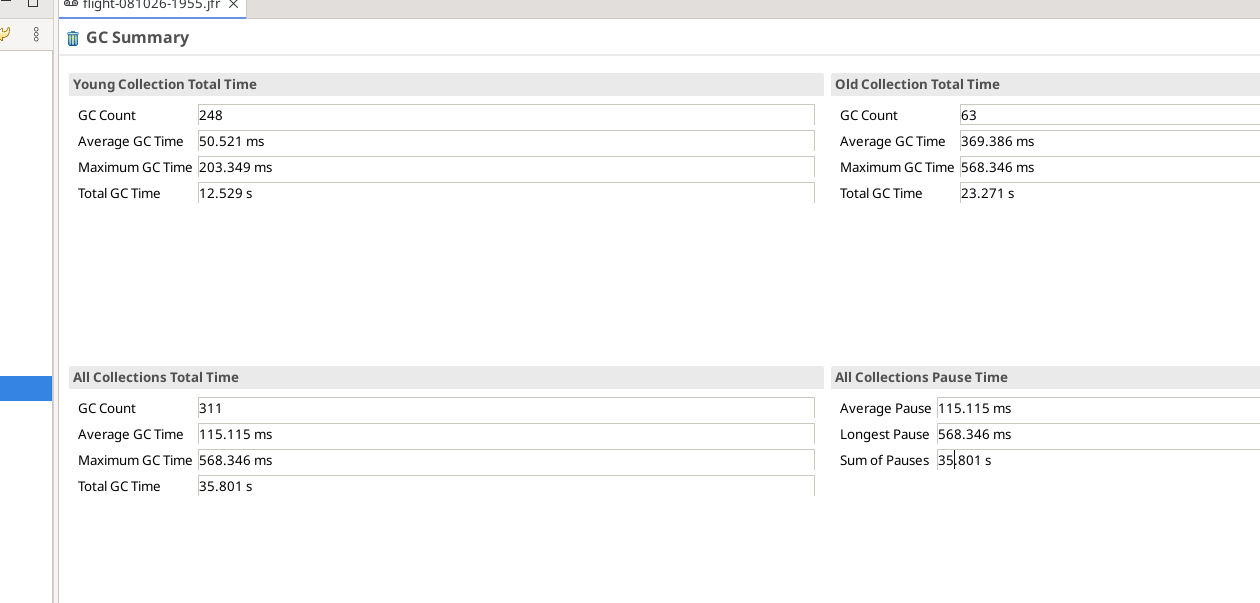Image resolution: width=1260 pixels, height=603 pixels.
Task: Click the Average GC Time label under Old Collection
Action: (893, 141)
